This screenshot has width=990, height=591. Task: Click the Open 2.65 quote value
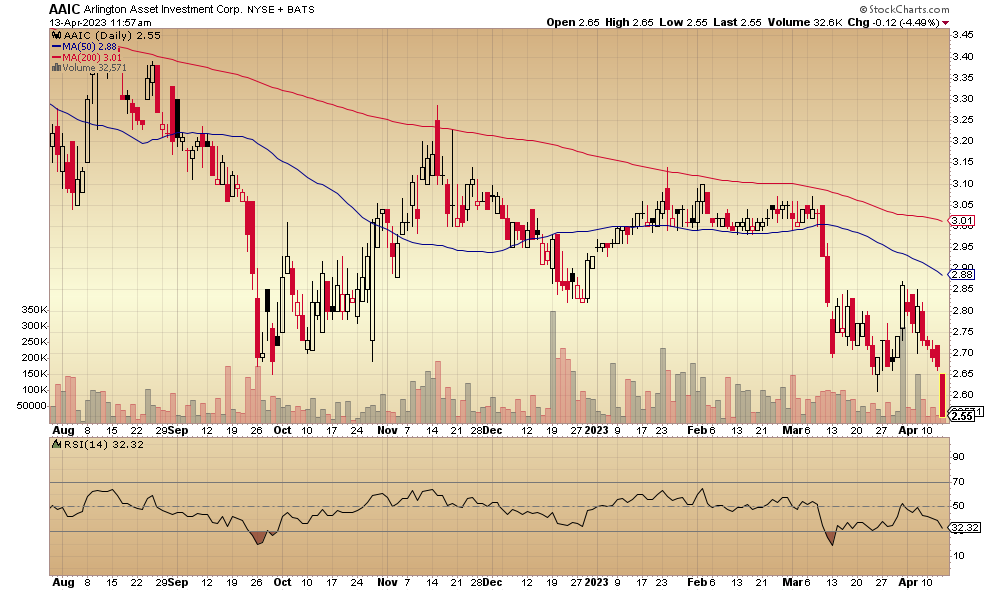573,22
